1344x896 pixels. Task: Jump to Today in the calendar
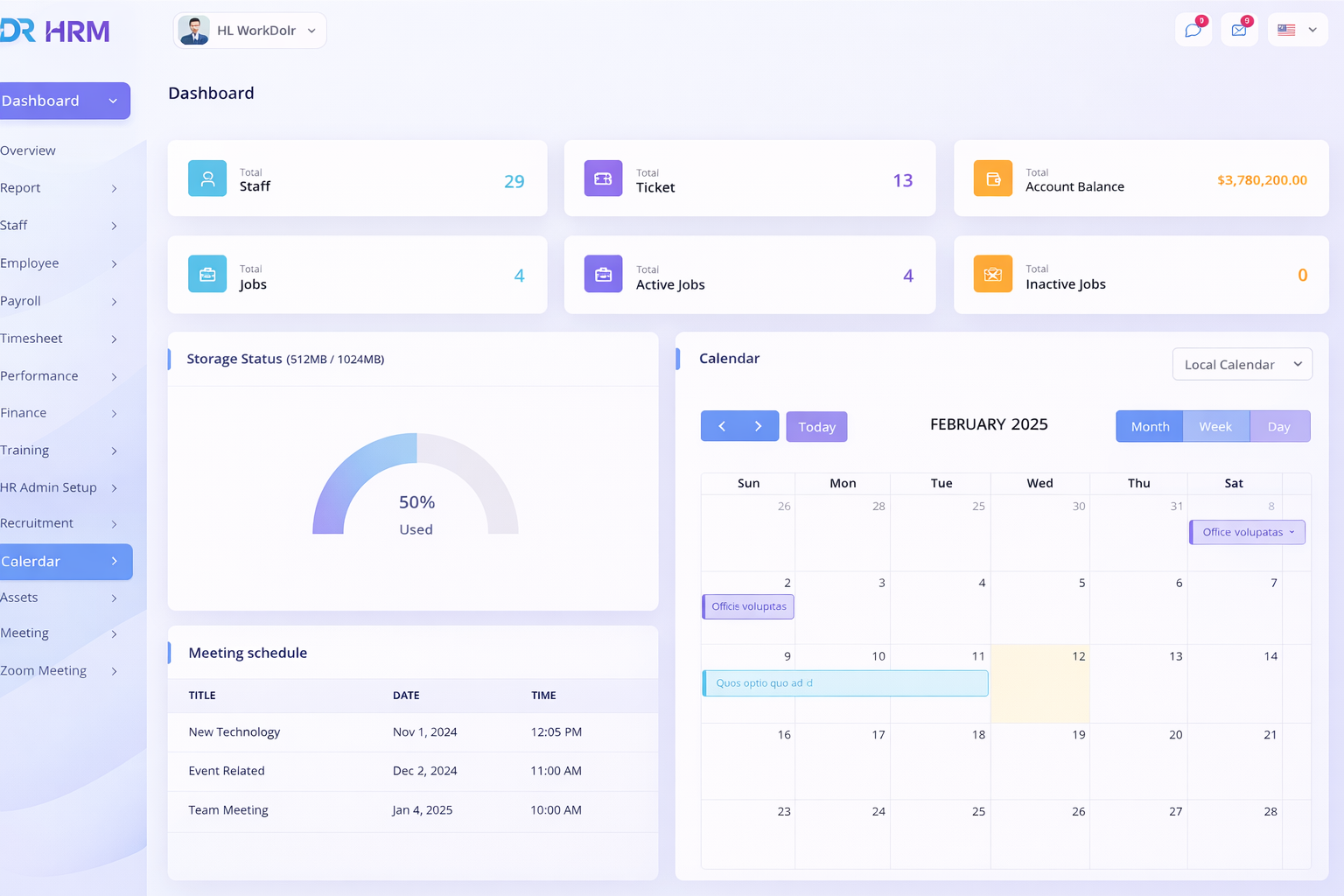[816, 427]
